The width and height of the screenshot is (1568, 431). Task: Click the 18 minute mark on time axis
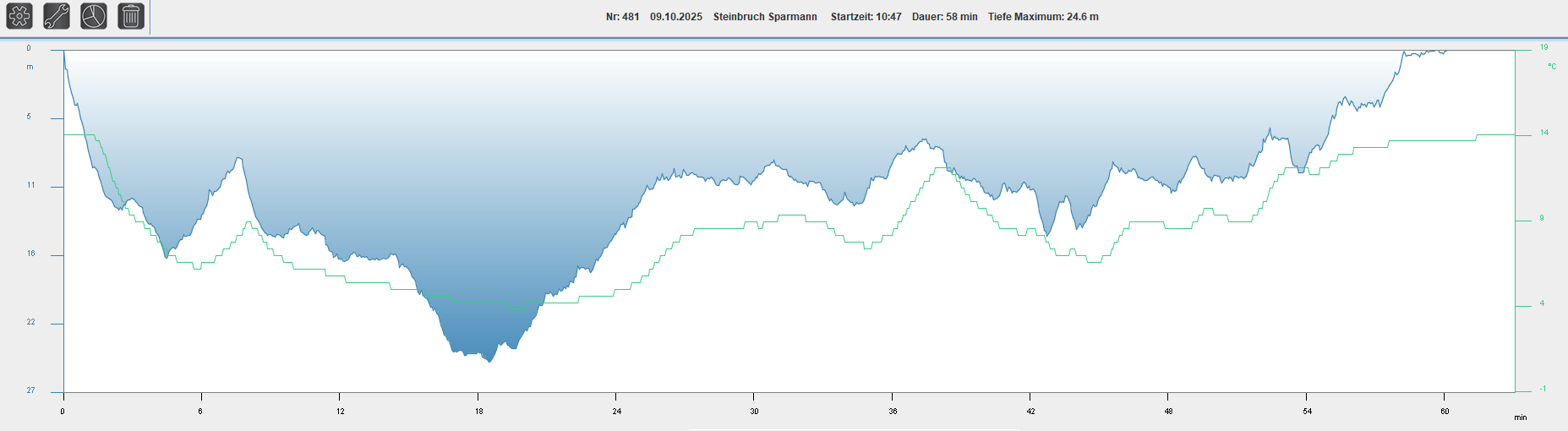pos(478,412)
